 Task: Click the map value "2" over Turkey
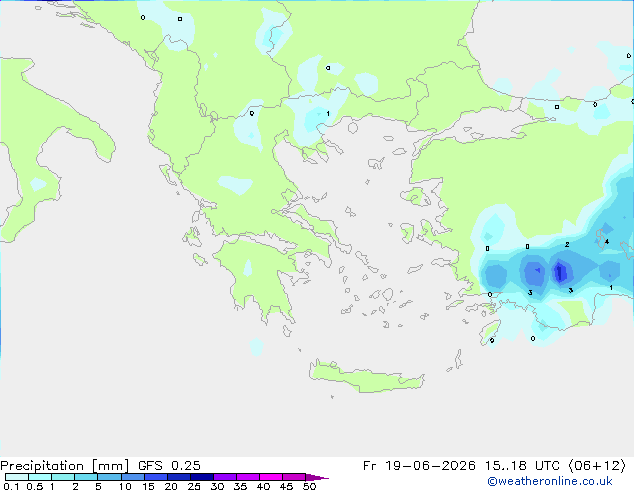coord(567,245)
